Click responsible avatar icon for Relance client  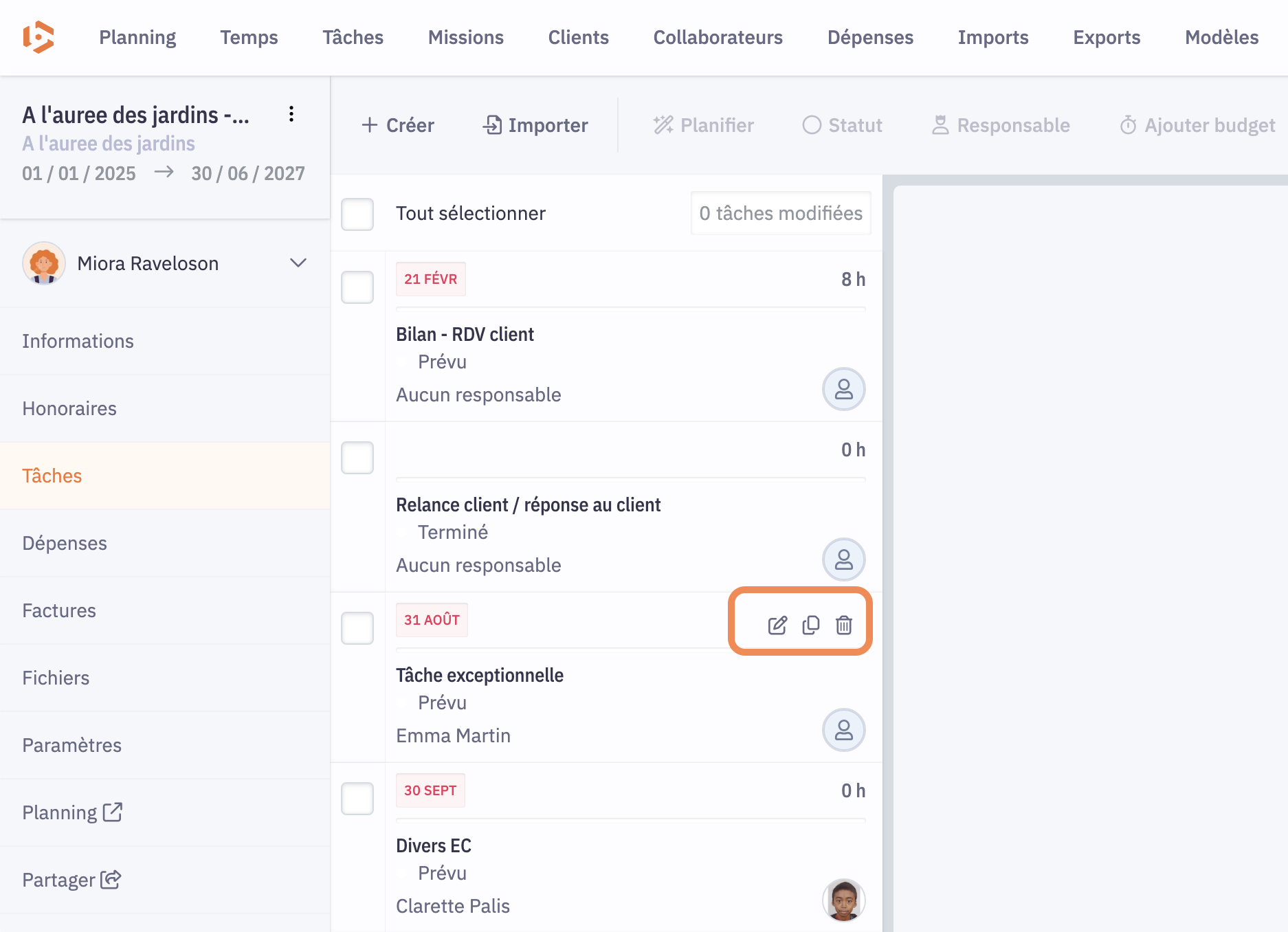[843, 559]
